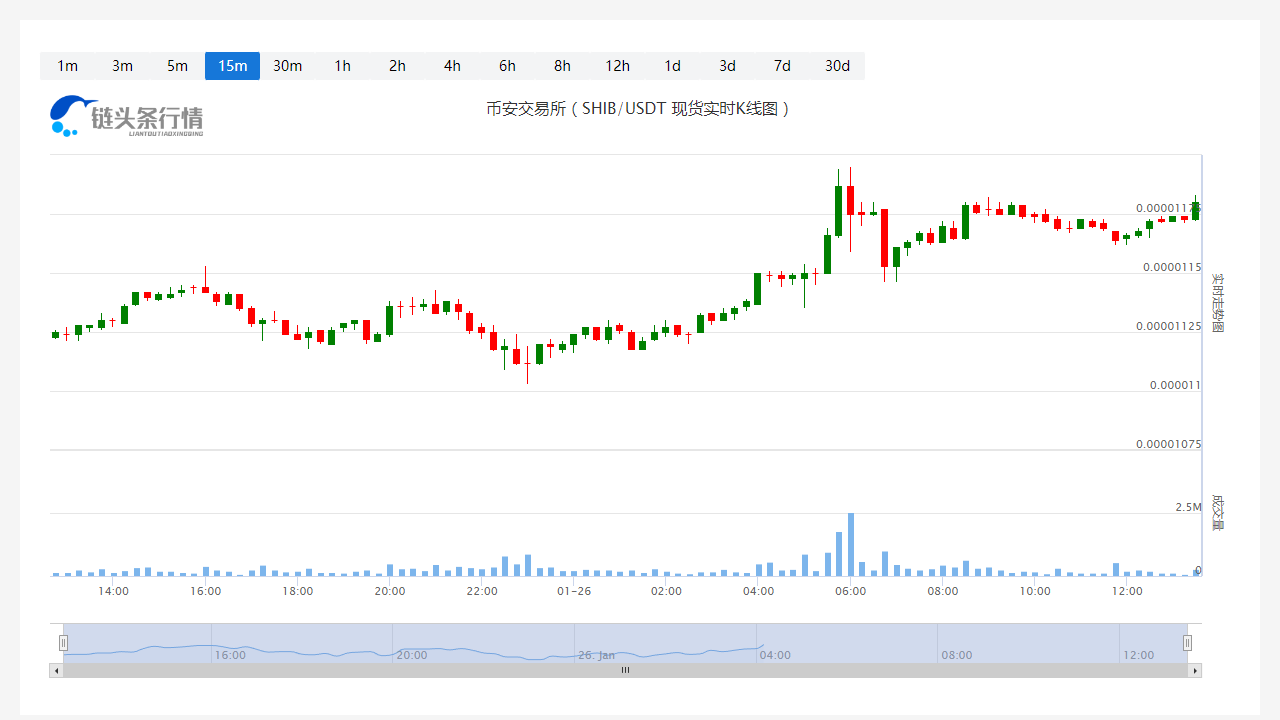Select the 5m interval tab
The width and height of the screenshot is (1280, 720).
pyautogui.click(x=177, y=66)
